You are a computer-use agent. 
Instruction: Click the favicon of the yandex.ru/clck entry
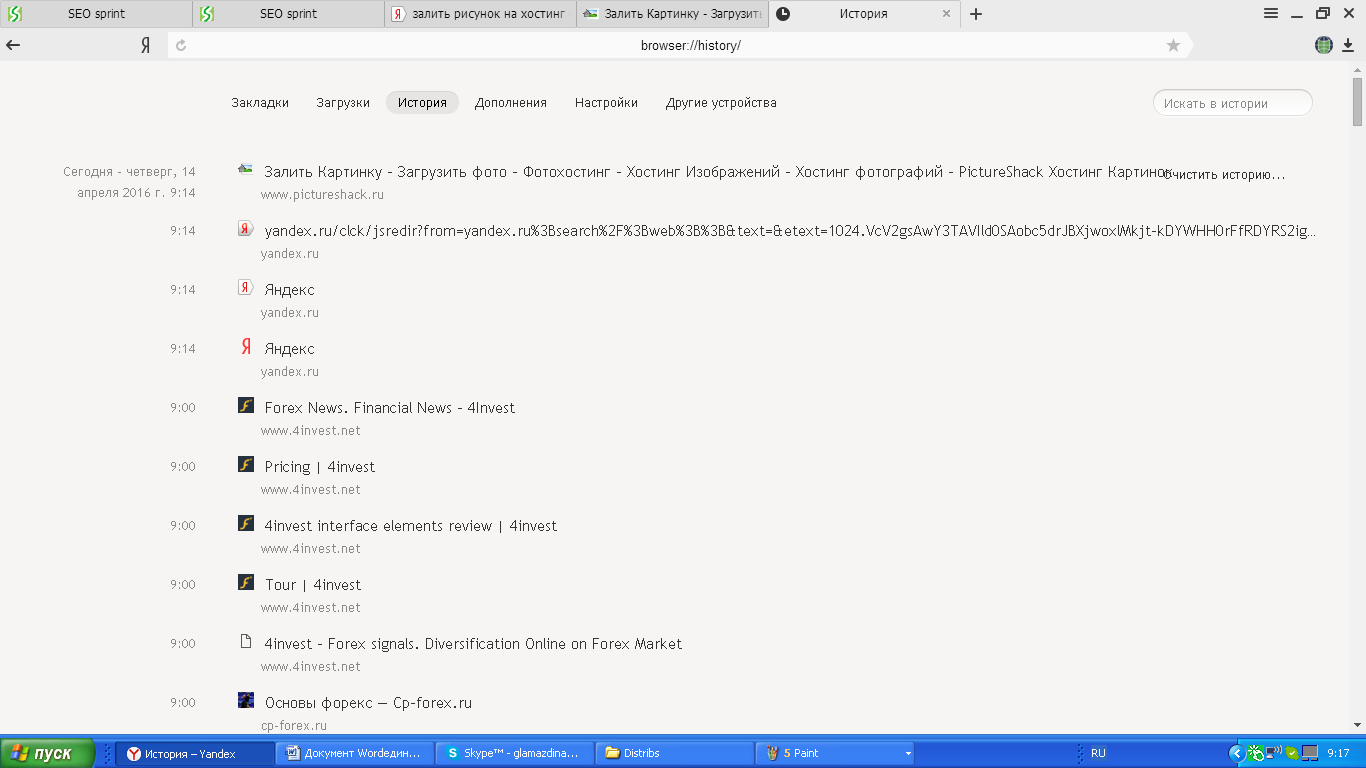pyautogui.click(x=246, y=229)
